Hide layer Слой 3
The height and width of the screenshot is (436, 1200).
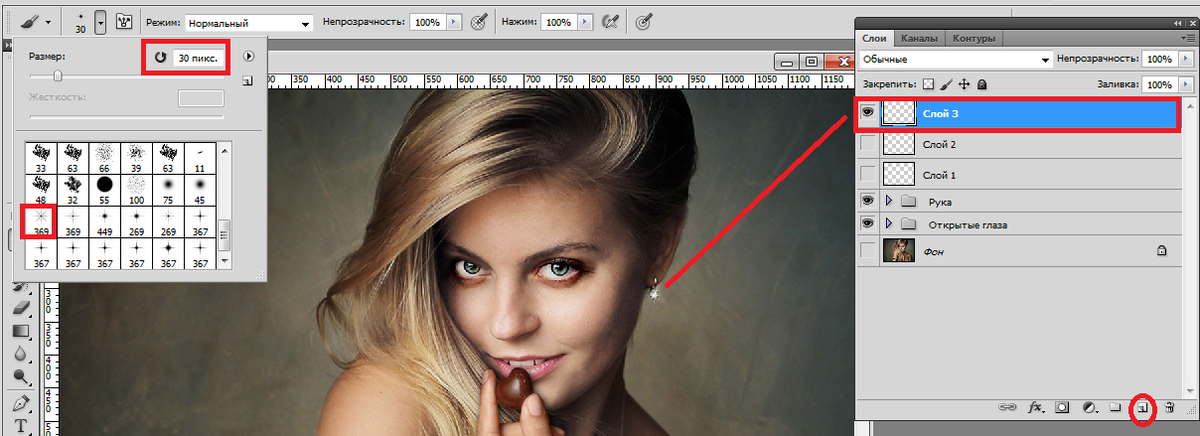coord(867,114)
